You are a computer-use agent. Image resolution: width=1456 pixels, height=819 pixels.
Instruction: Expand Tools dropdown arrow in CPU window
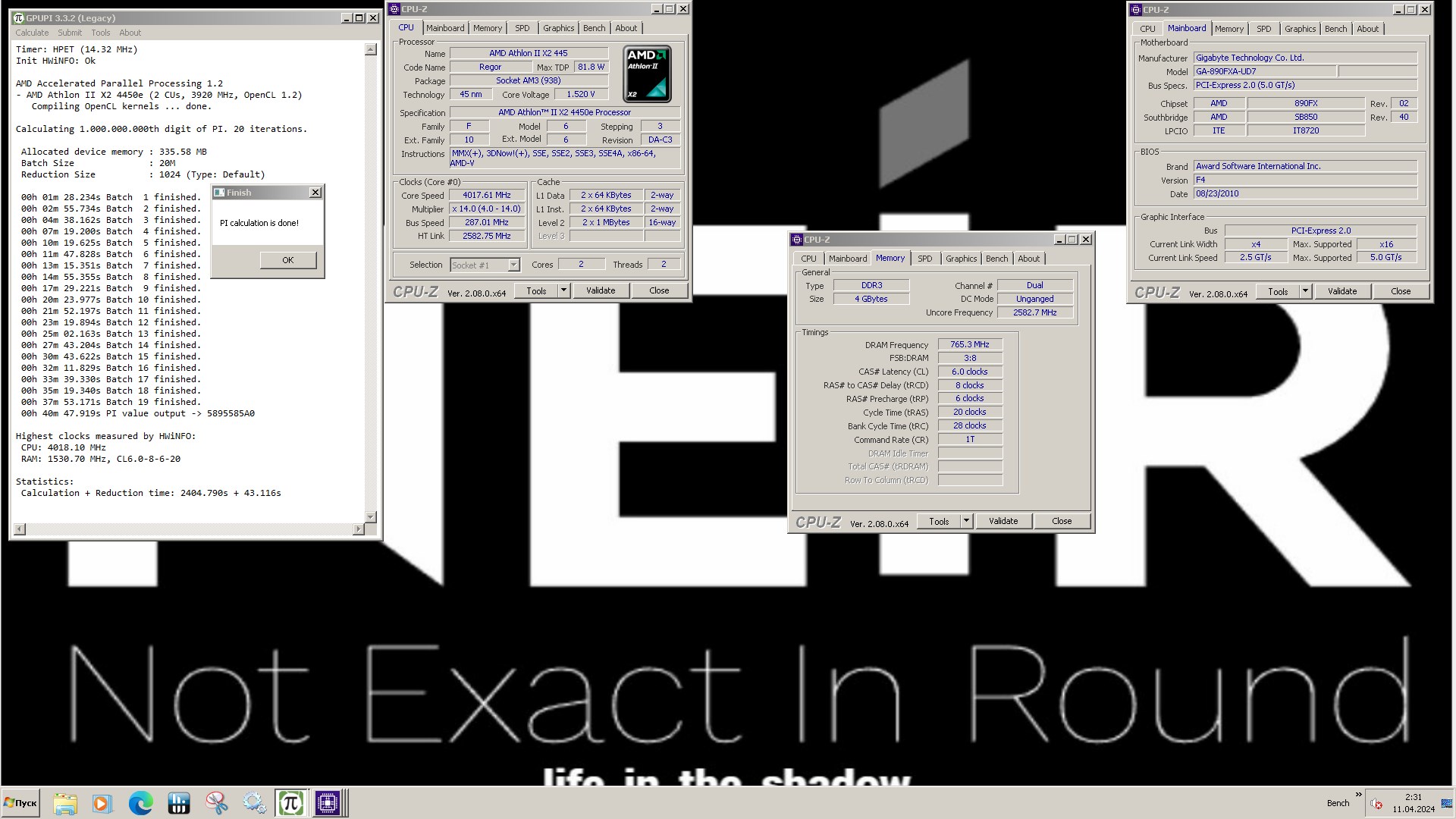tap(563, 290)
